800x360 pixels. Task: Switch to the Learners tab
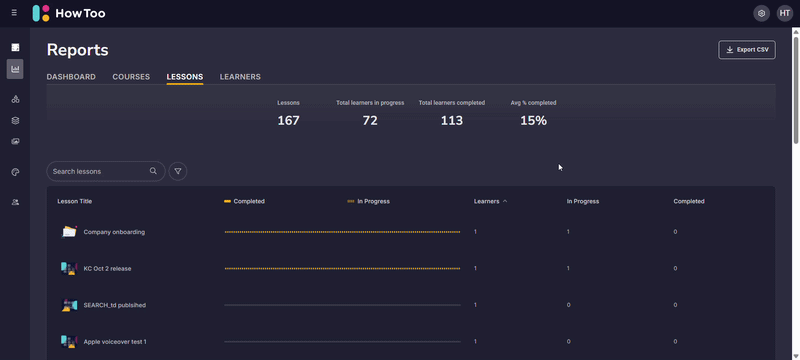click(x=240, y=77)
